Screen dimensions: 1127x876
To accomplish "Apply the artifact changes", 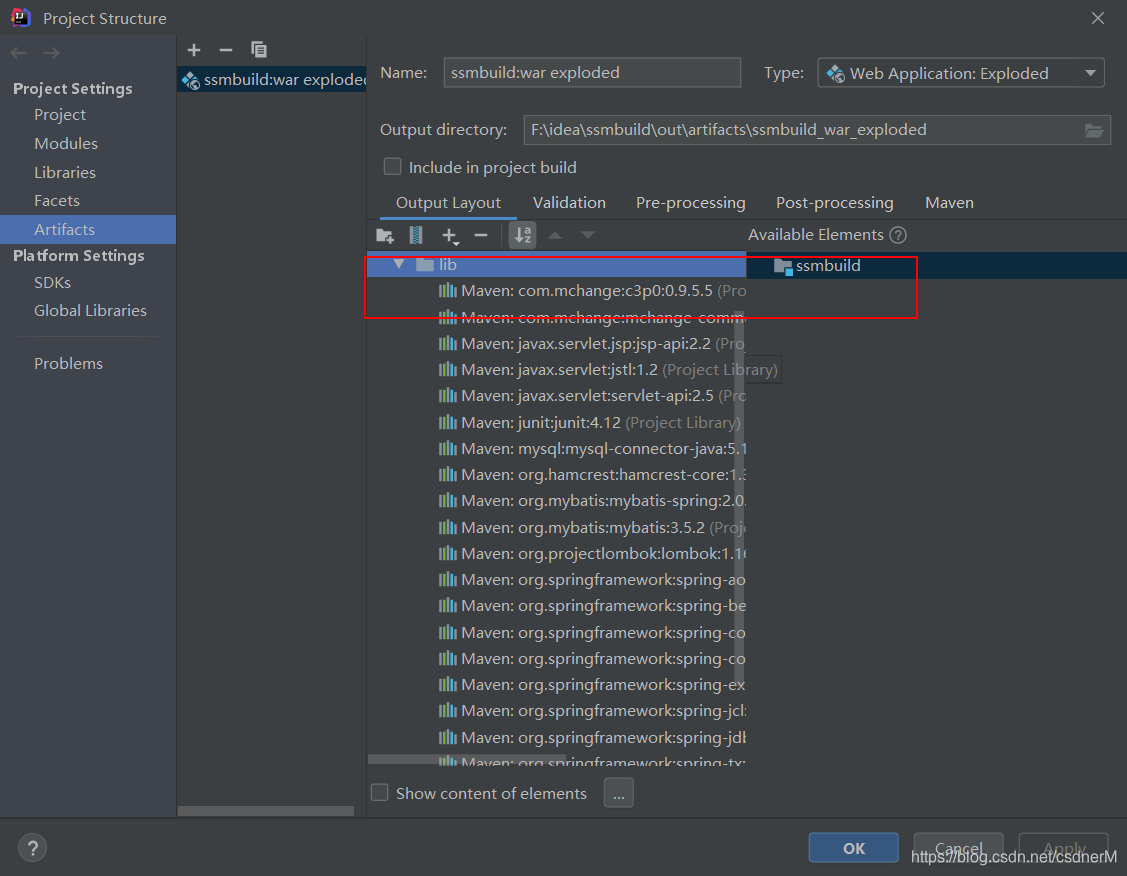I will 1063,847.
